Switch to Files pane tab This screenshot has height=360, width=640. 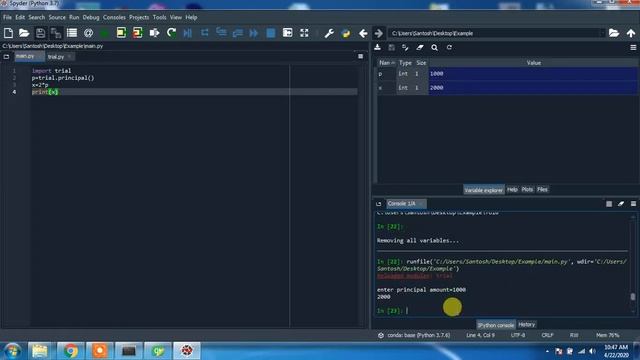pos(542,189)
